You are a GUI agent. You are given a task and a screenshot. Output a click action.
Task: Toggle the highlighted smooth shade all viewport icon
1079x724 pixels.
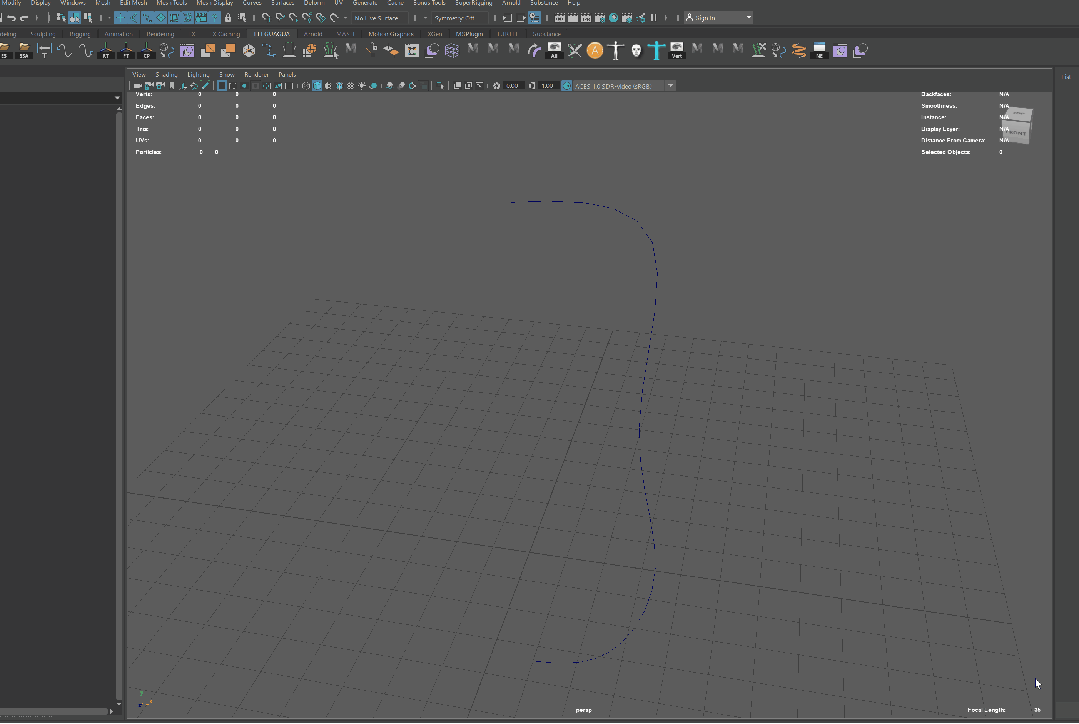tap(317, 86)
